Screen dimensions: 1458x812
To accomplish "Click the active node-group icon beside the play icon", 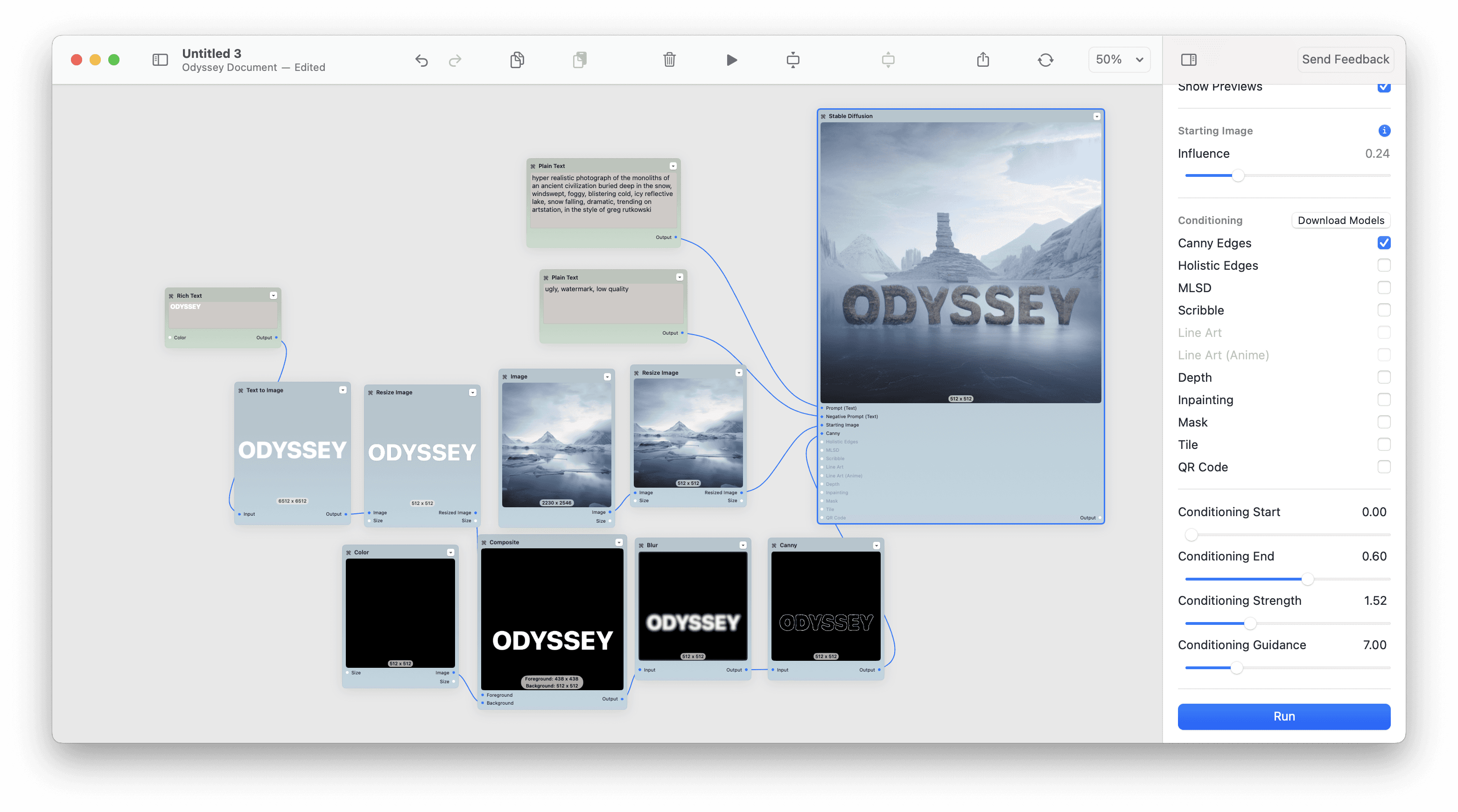I will coord(793,59).
